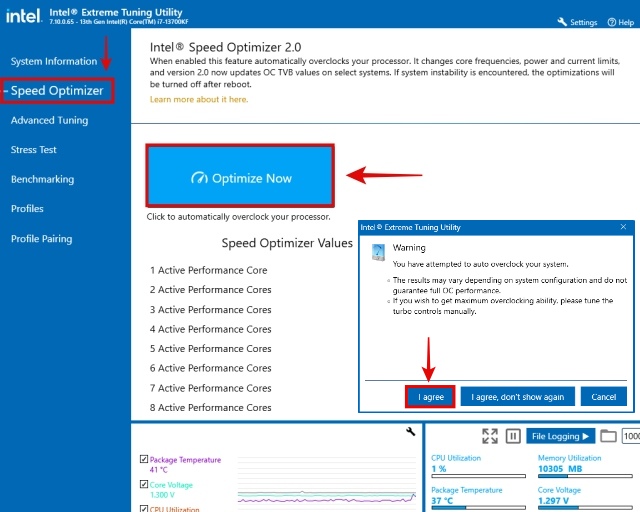Follow the "Learn more about it here" link

coord(199,99)
